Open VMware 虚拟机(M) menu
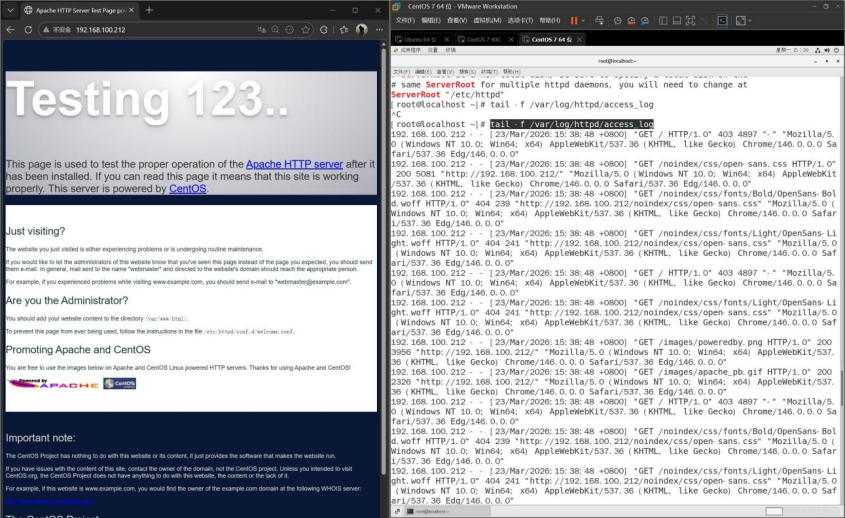Viewport: 845px width, 518px height. [487, 20]
